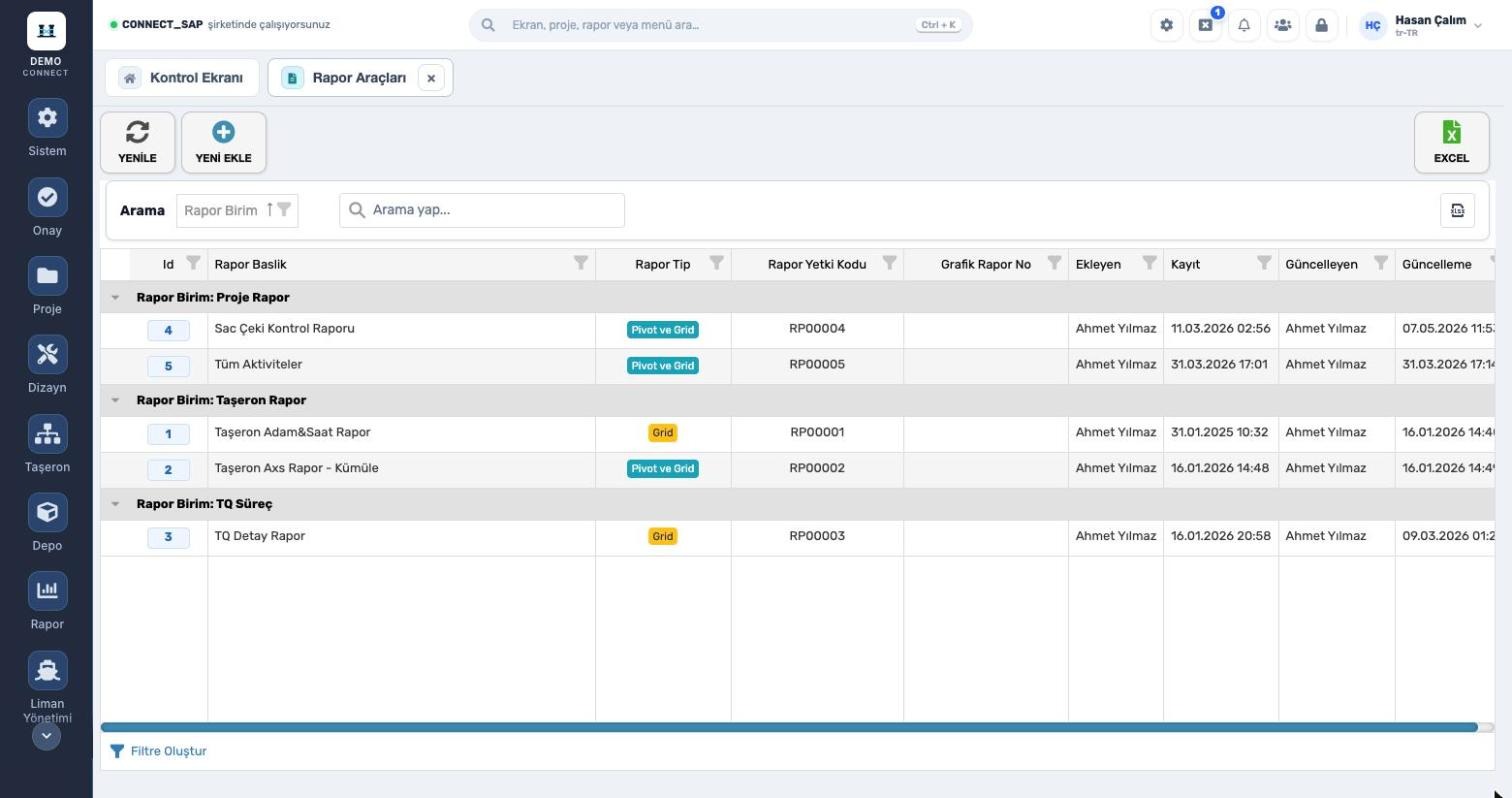This screenshot has height=798, width=1512.
Task: Open the Kayıt column filter
Action: coord(1264,263)
